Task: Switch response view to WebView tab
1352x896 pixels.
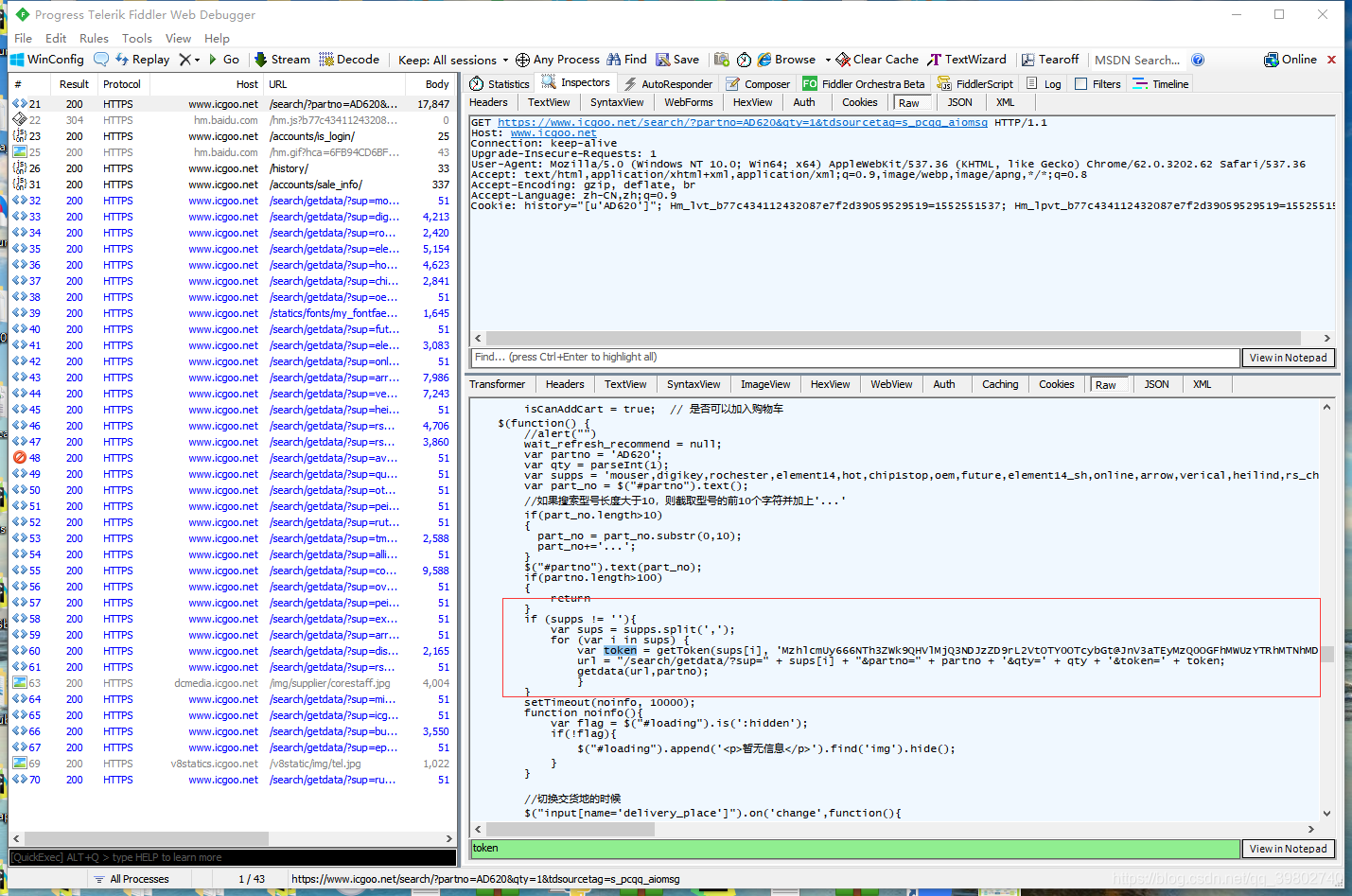Action: pos(891,384)
